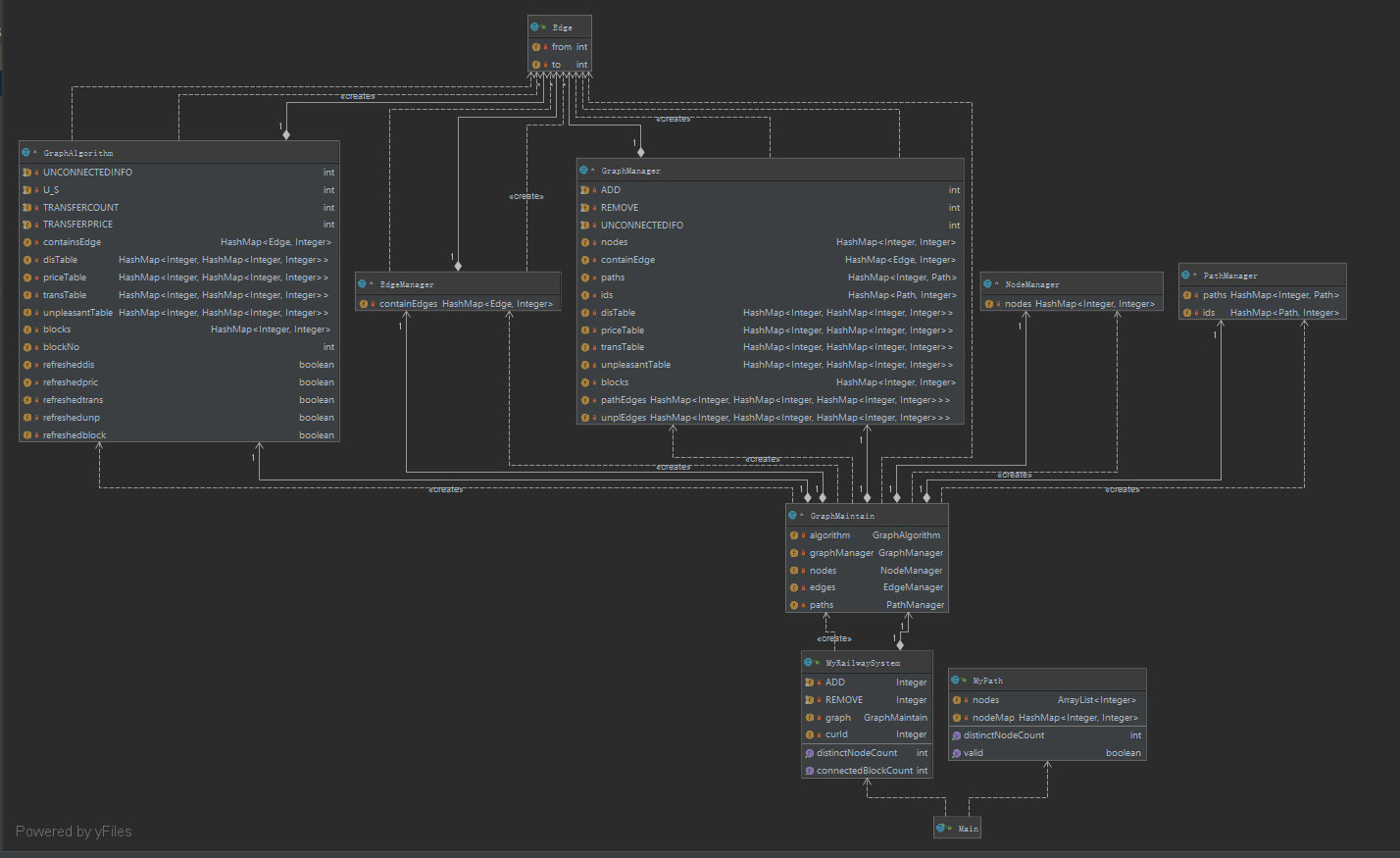Viewport: 1400px width, 858px height.
Task: Click the property icon beside 'valid' in MyPath
Action: point(956,753)
